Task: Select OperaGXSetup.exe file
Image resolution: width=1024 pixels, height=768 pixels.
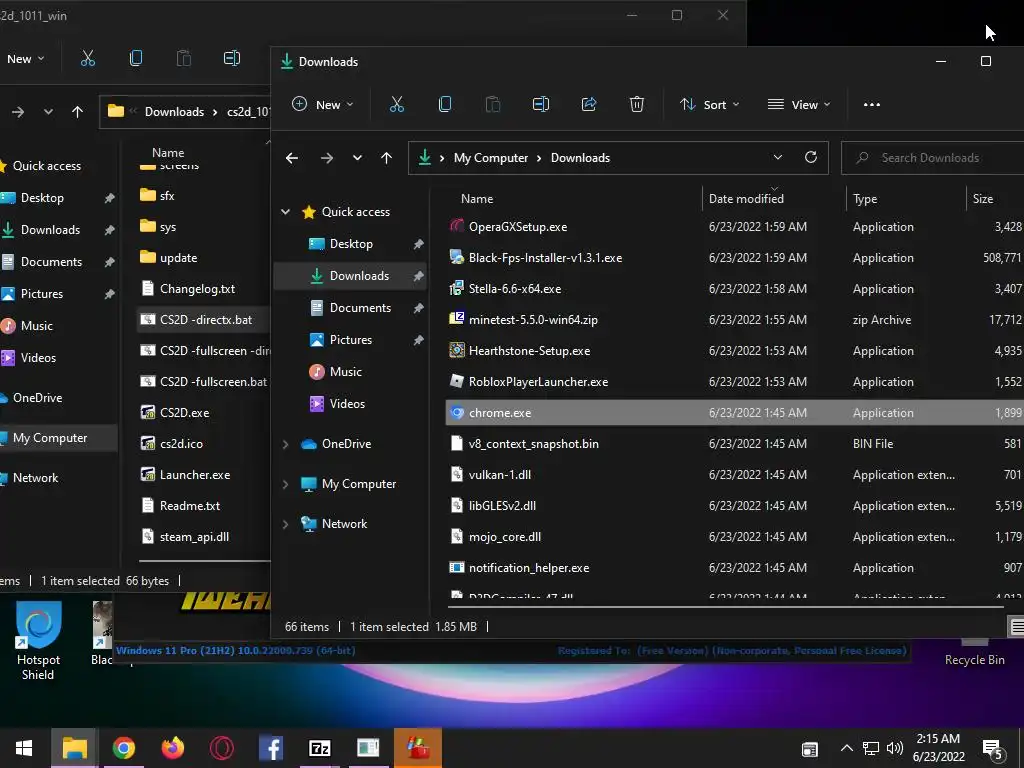Action: click(518, 227)
